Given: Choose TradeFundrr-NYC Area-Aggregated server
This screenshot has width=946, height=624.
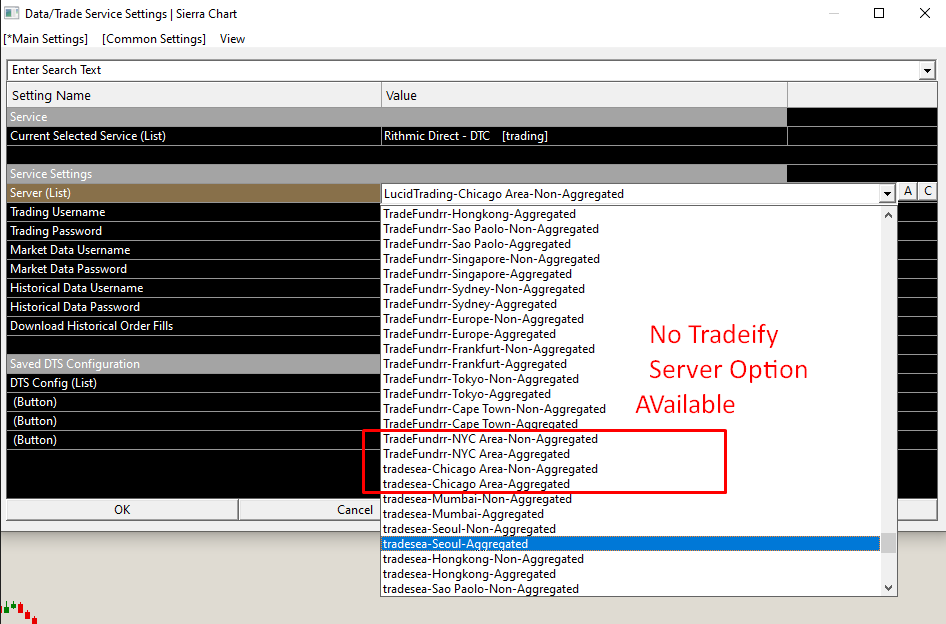Looking at the screenshot, I should coord(631,454).
